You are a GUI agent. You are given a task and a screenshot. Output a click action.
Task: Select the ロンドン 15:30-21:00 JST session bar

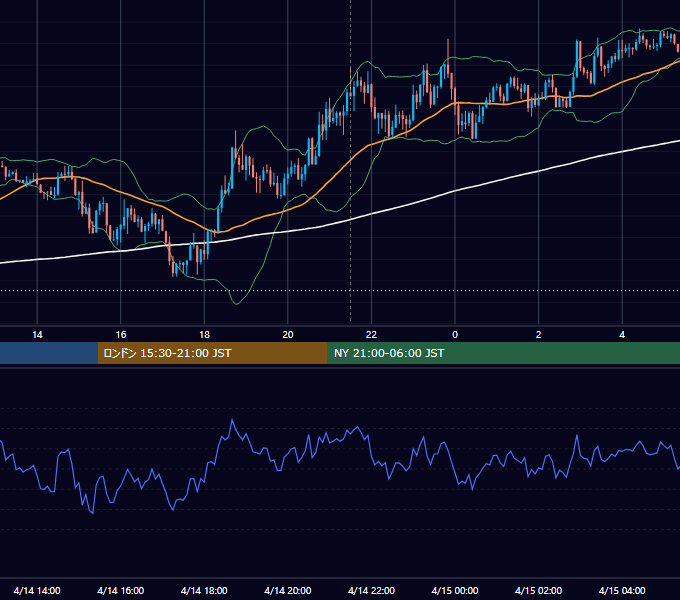(x=212, y=353)
